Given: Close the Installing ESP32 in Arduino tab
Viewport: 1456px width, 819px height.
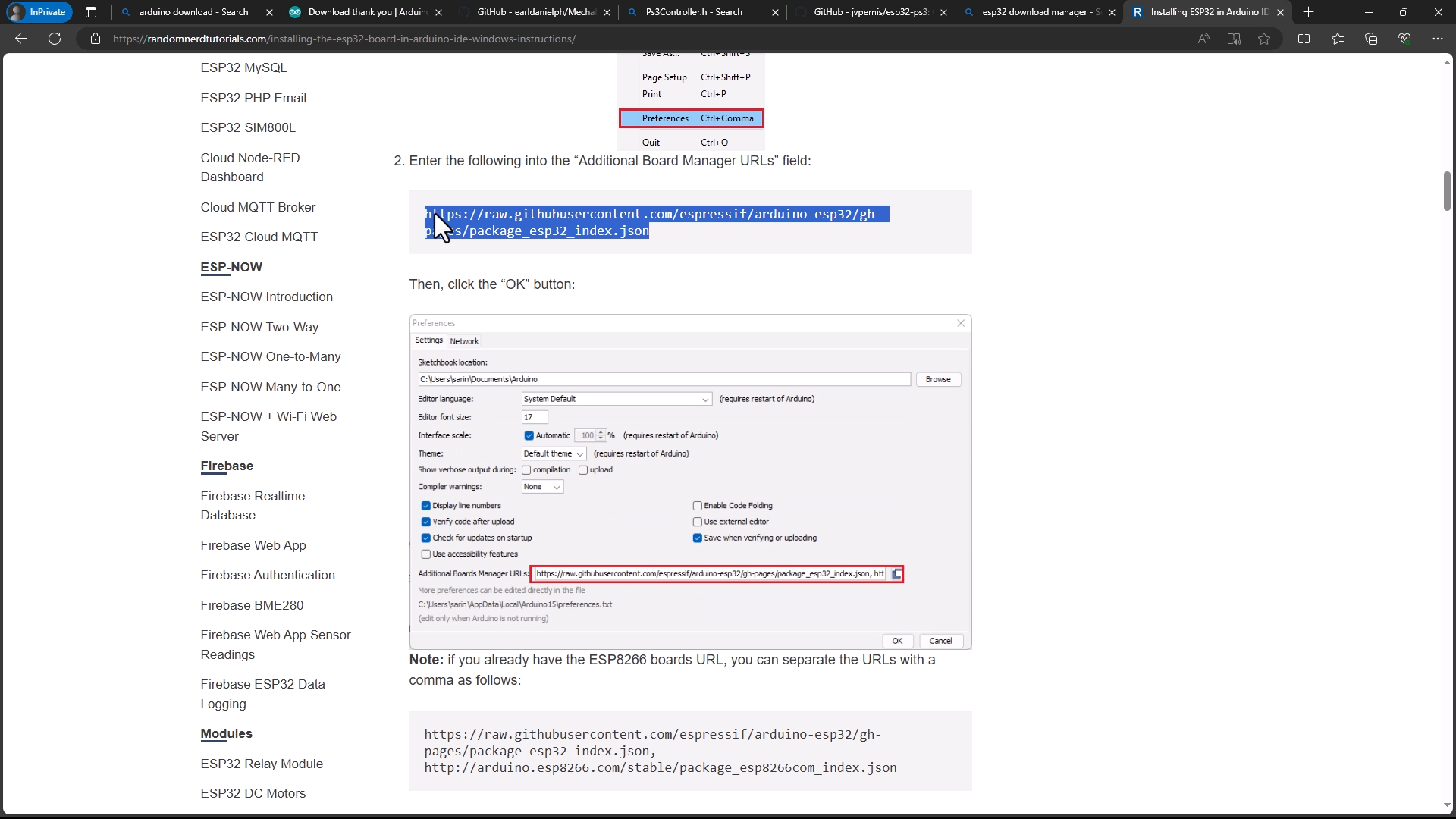Looking at the screenshot, I should 1280,12.
